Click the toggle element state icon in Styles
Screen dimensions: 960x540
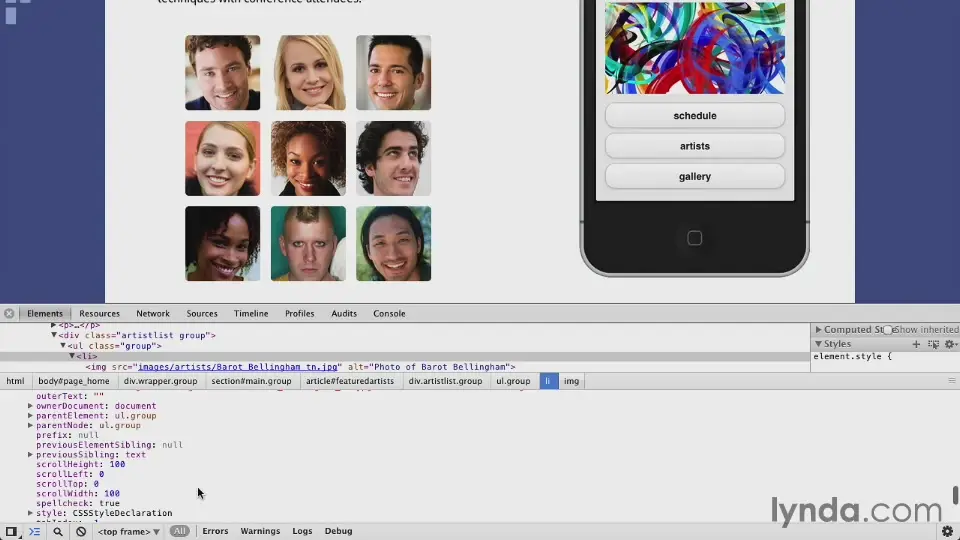pyautogui.click(x=932, y=344)
